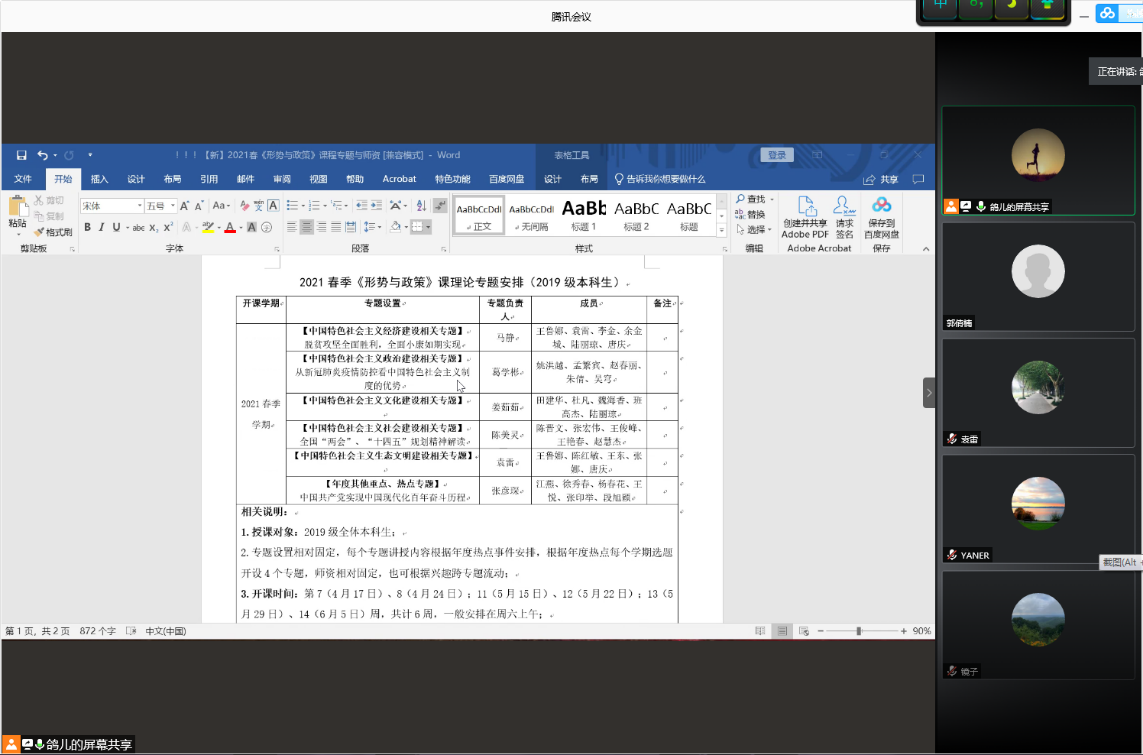This screenshot has width=1143, height=755.
Task: Click the Sort (A-Z) icon in paragraph group
Action: pos(422,206)
